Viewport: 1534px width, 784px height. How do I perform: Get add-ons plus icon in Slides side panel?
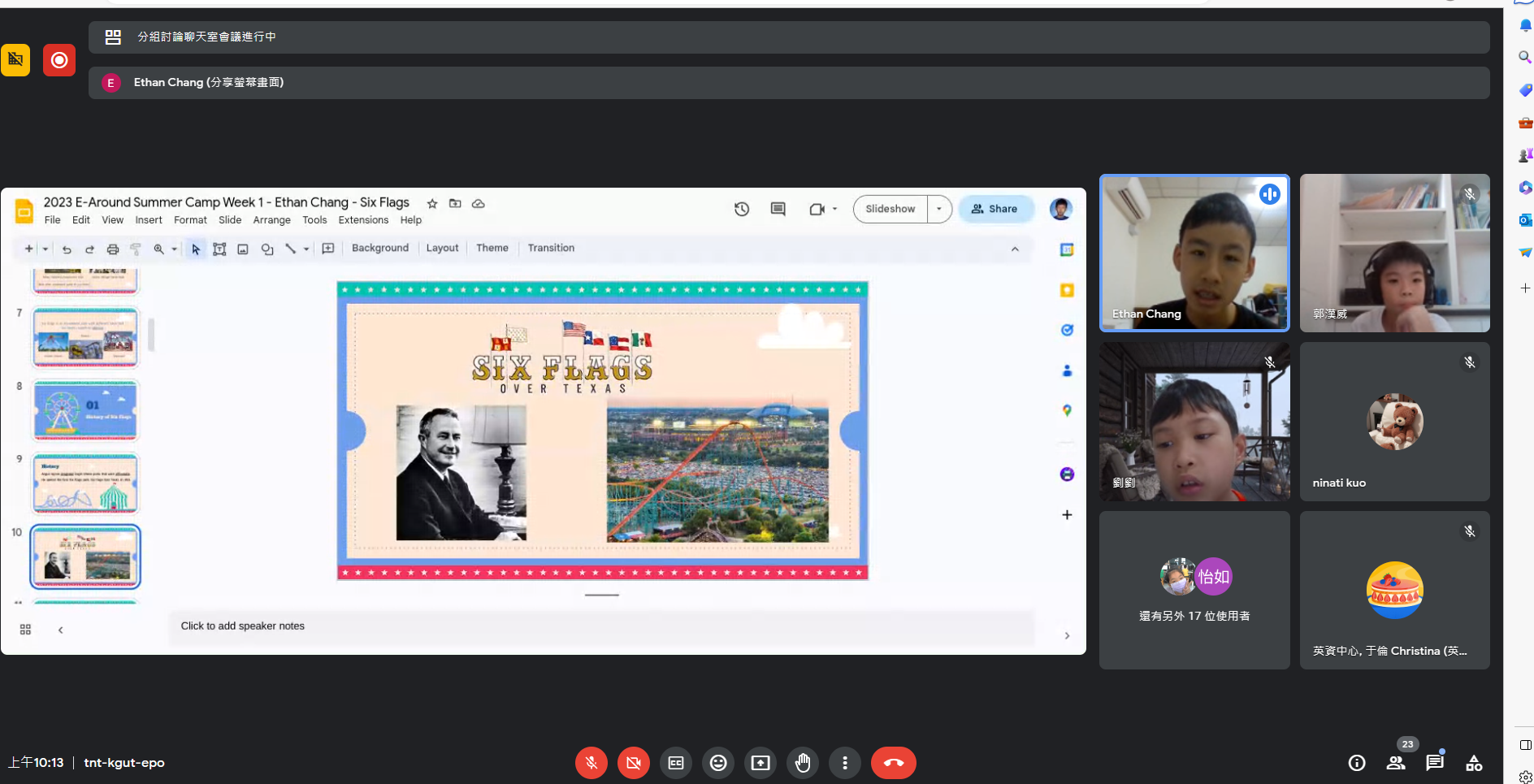click(1067, 514)
